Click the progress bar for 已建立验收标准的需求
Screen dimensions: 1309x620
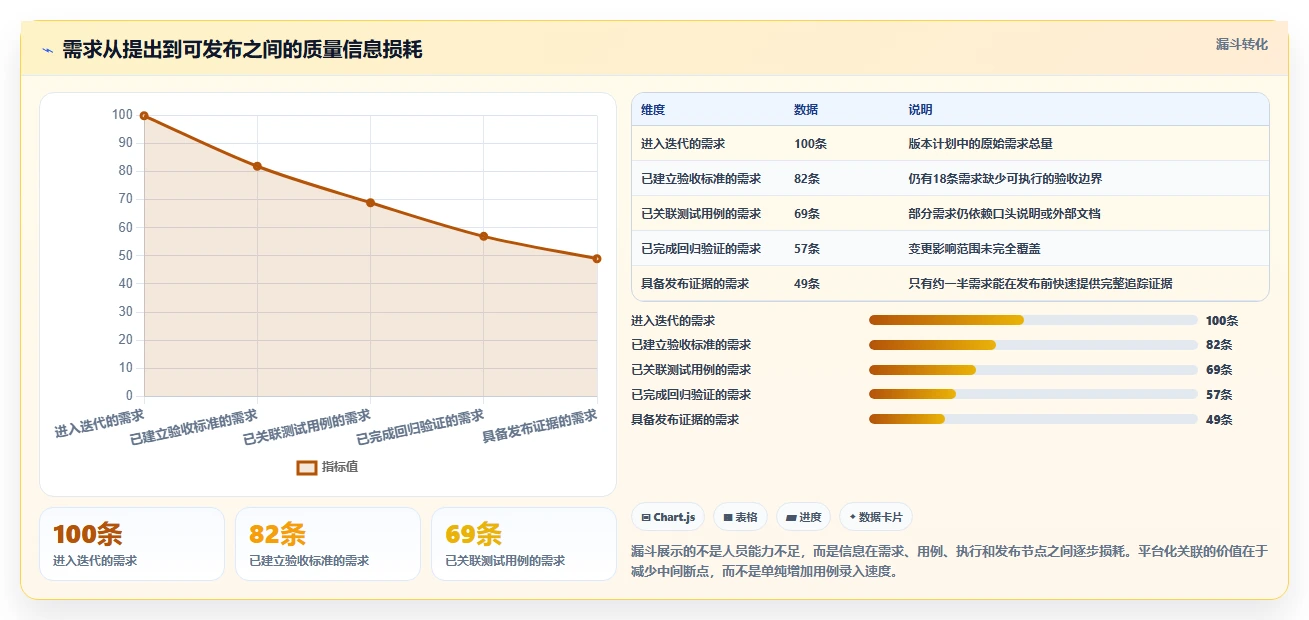(x=1033, y=345)
